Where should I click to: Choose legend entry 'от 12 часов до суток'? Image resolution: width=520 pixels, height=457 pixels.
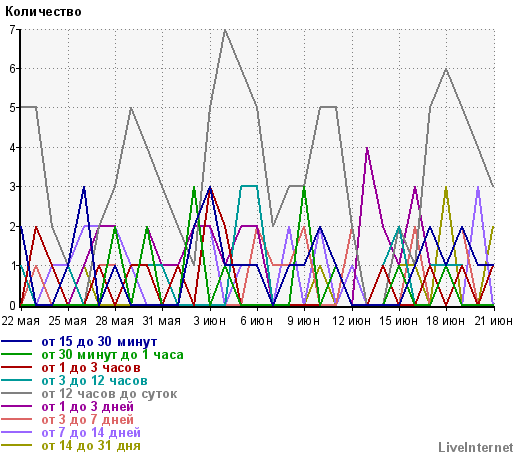[x=109, y=394]
